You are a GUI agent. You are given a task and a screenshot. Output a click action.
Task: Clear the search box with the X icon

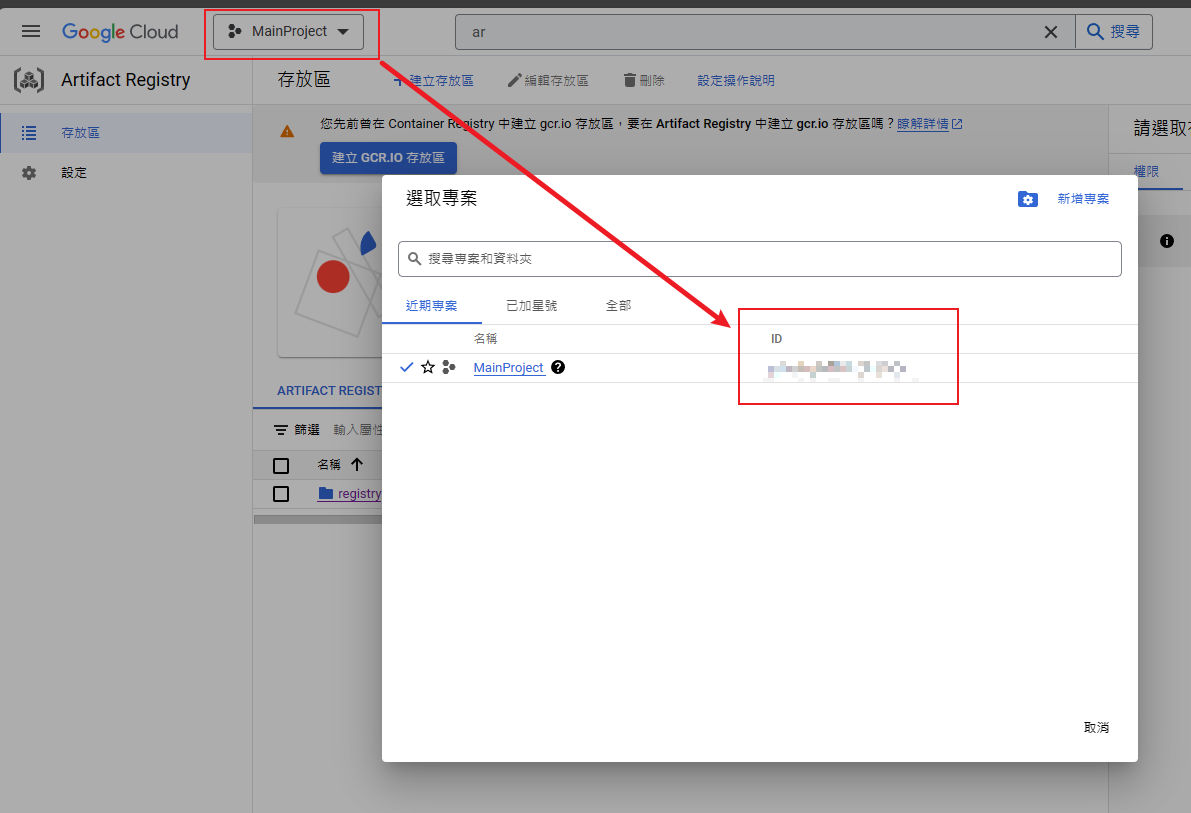[1050, 32]
